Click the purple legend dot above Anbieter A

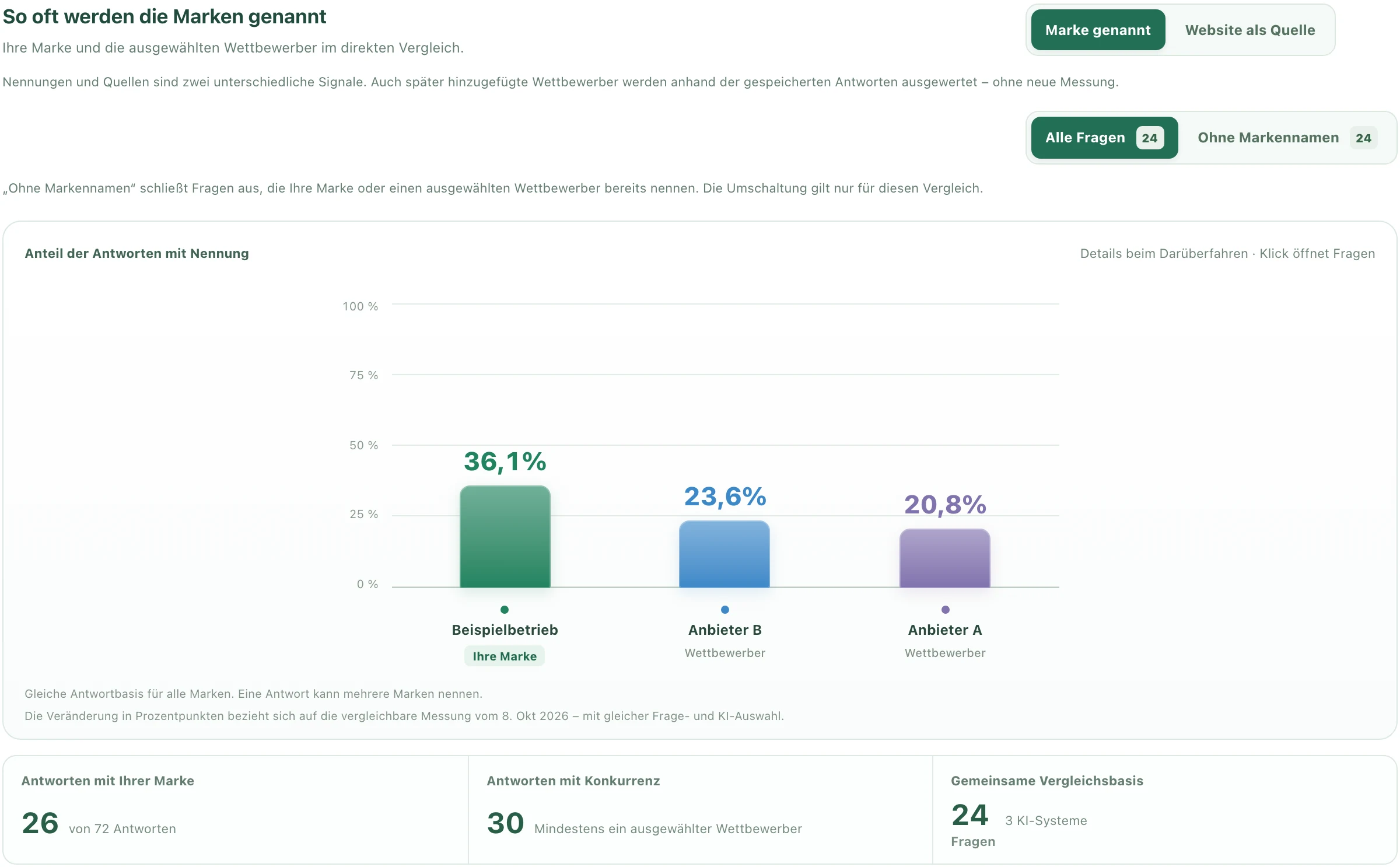pyautogui.click(x=945, y=610)
